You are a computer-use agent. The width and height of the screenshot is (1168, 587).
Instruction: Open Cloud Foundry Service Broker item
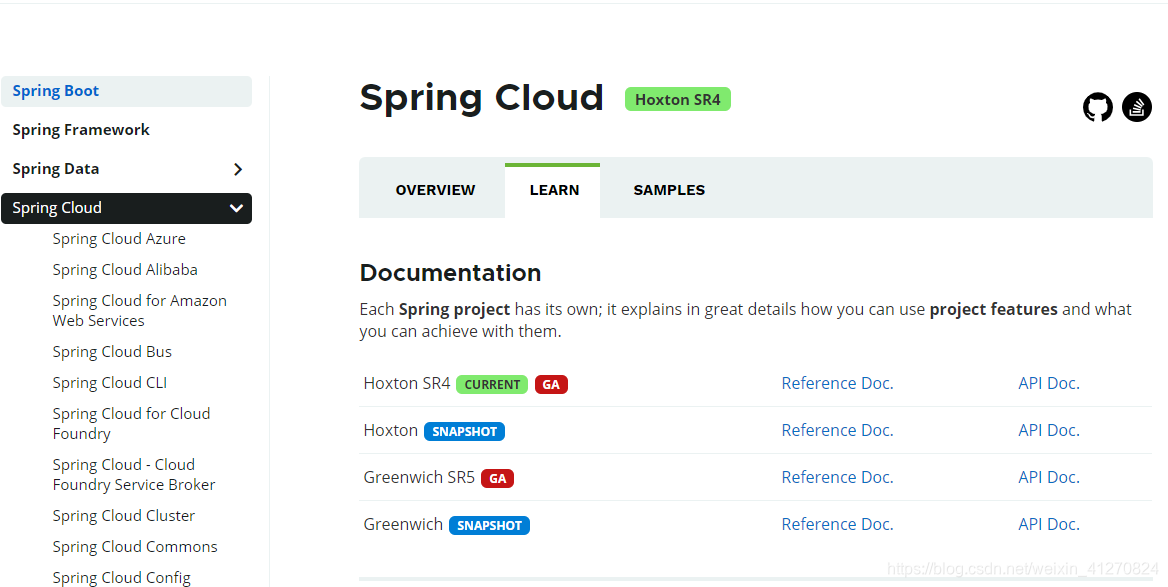click(134, 475)
